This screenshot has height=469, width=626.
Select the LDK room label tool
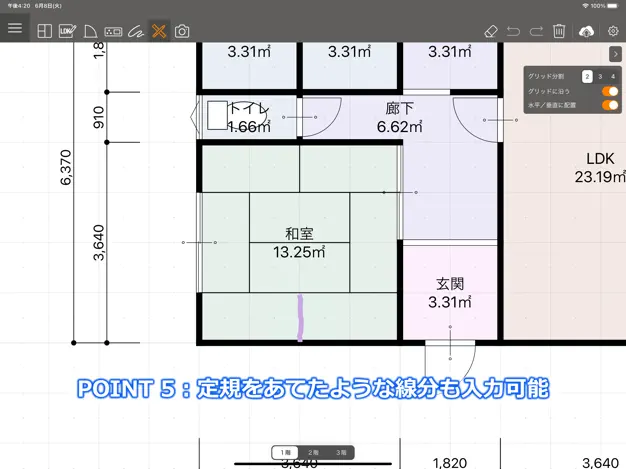point(67,31)
